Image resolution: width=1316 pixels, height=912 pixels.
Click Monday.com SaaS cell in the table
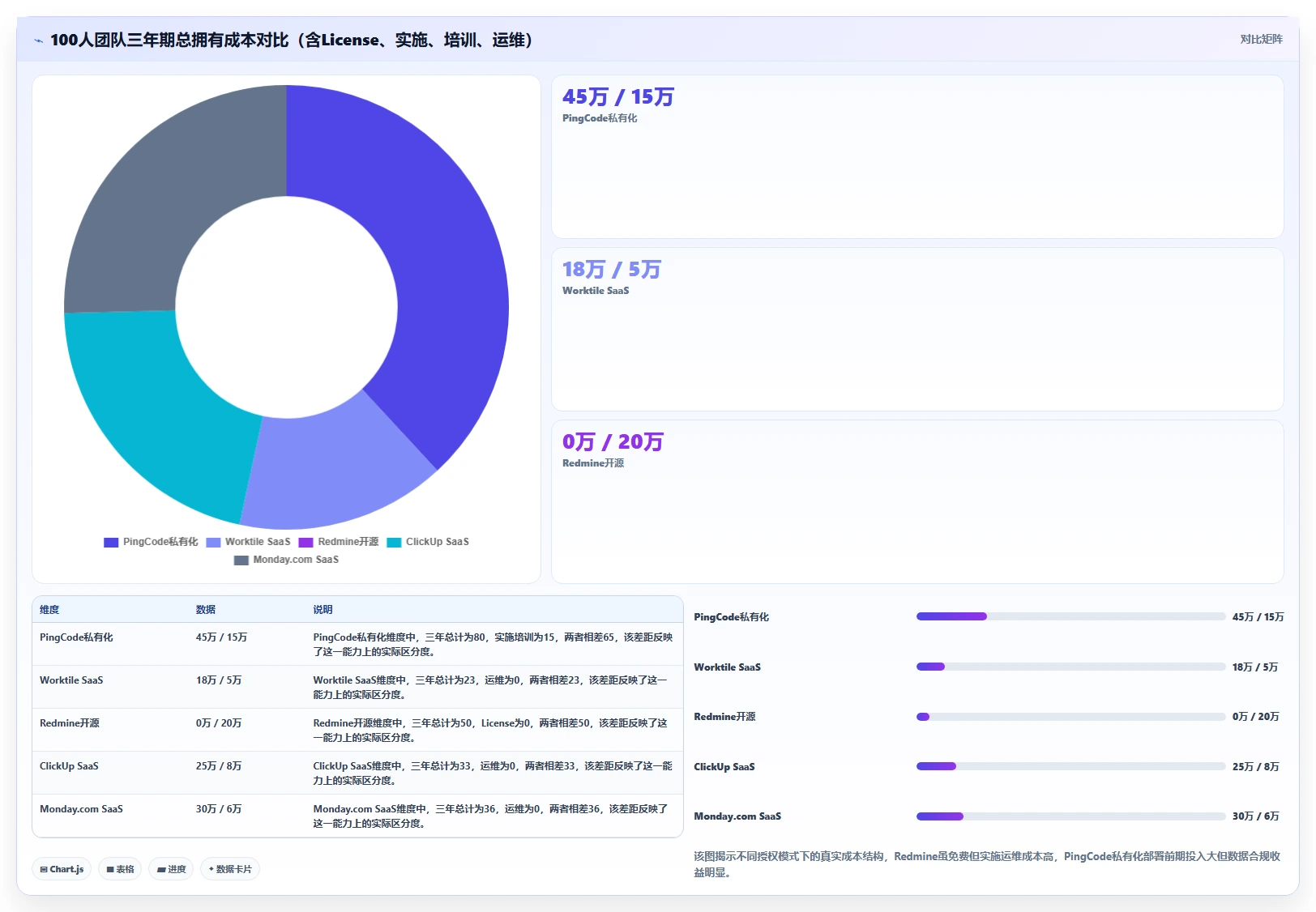coord(81,809)
